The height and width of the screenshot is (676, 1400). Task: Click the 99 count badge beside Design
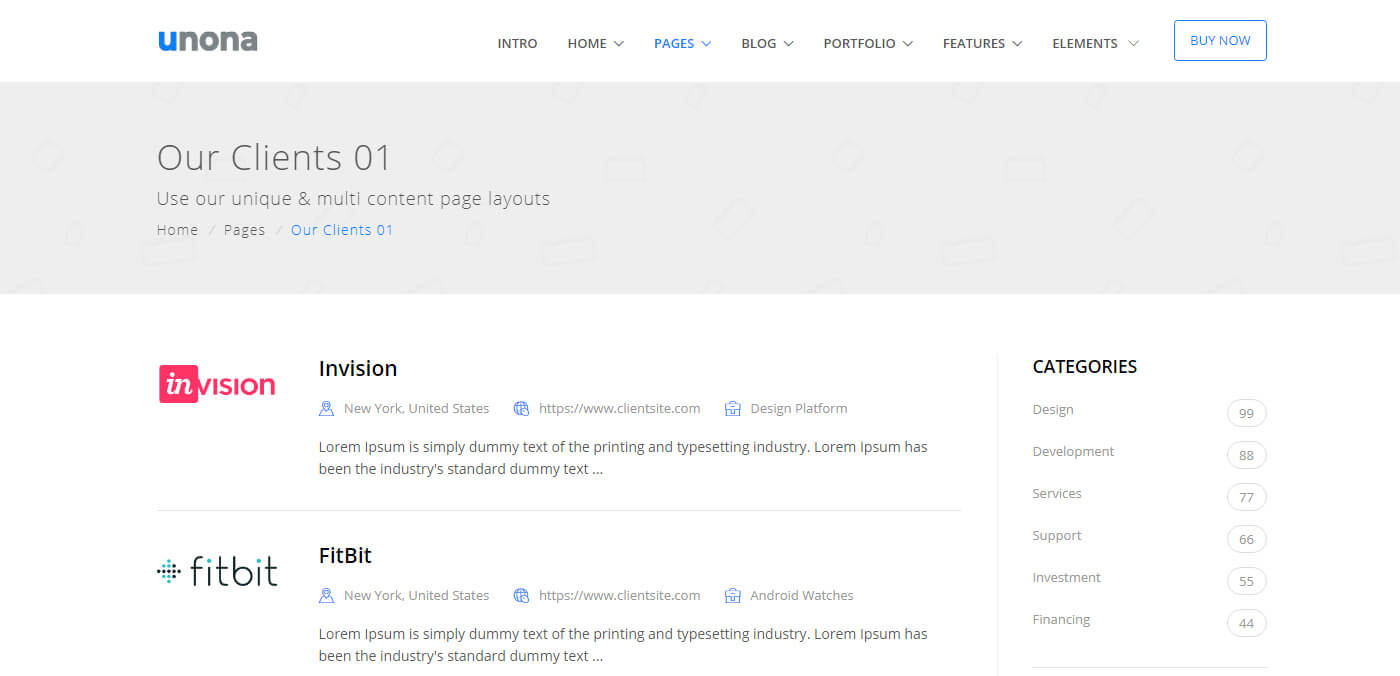1246,413
